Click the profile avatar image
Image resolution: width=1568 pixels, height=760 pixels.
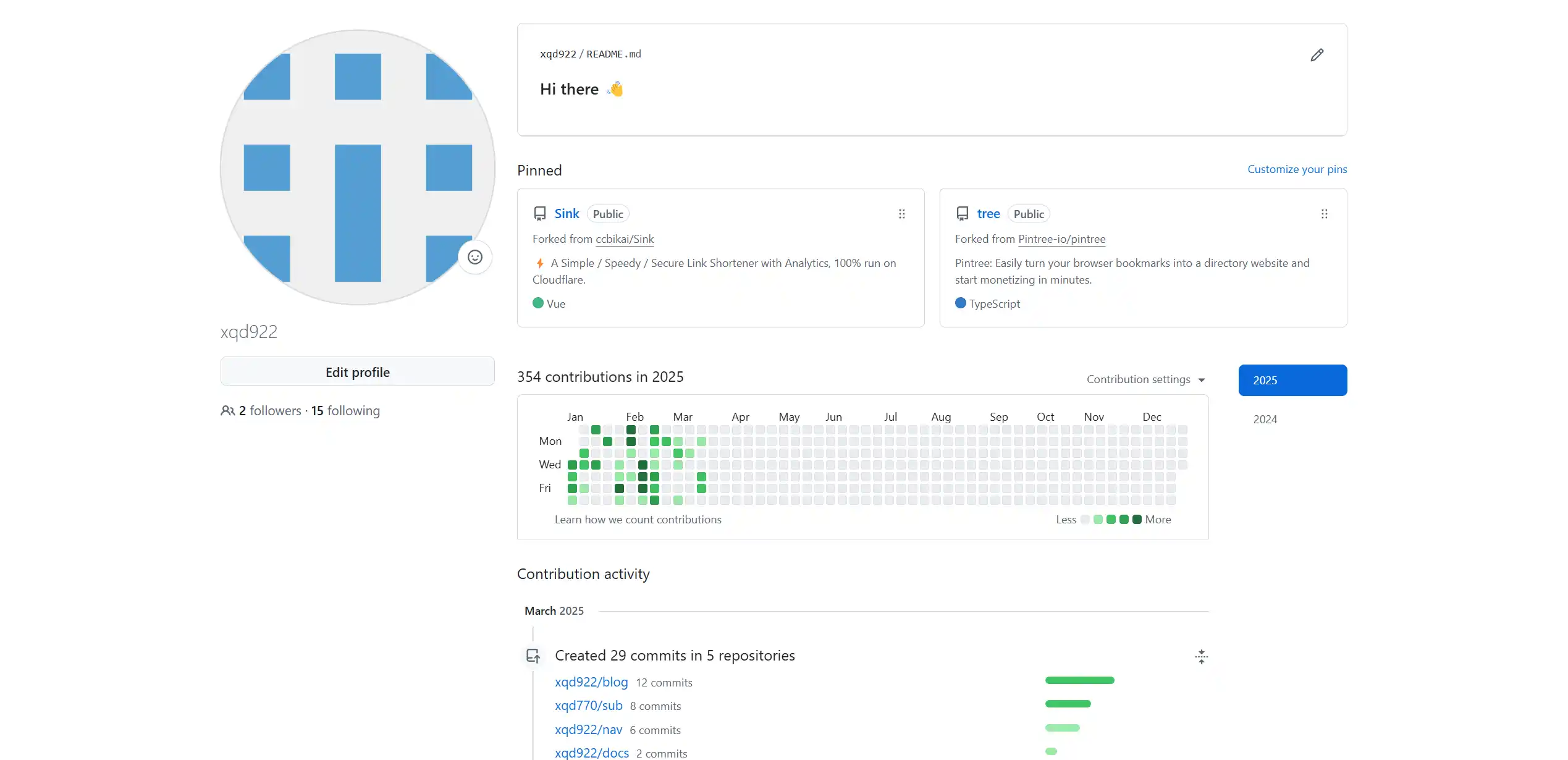(357, 167)
